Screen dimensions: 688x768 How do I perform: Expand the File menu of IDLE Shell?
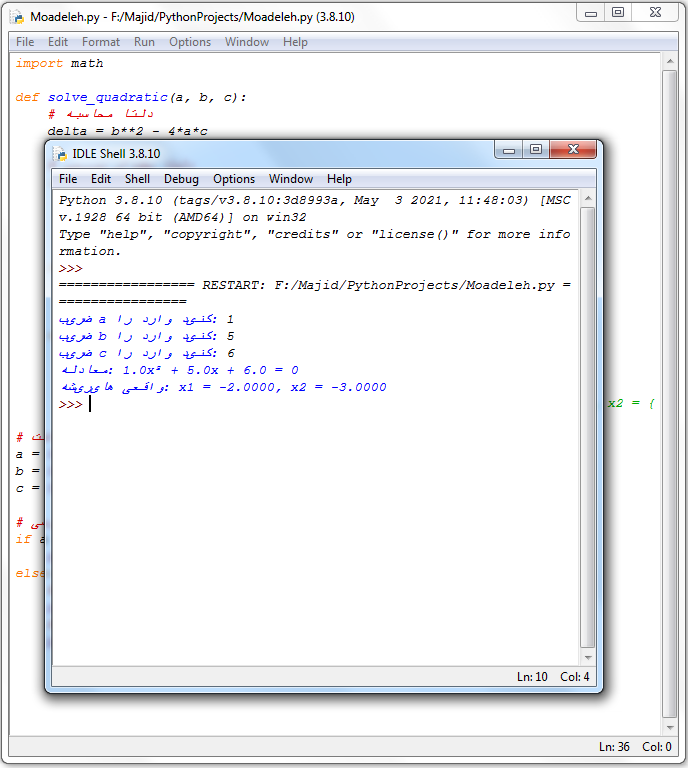click(x=68, y=179)
